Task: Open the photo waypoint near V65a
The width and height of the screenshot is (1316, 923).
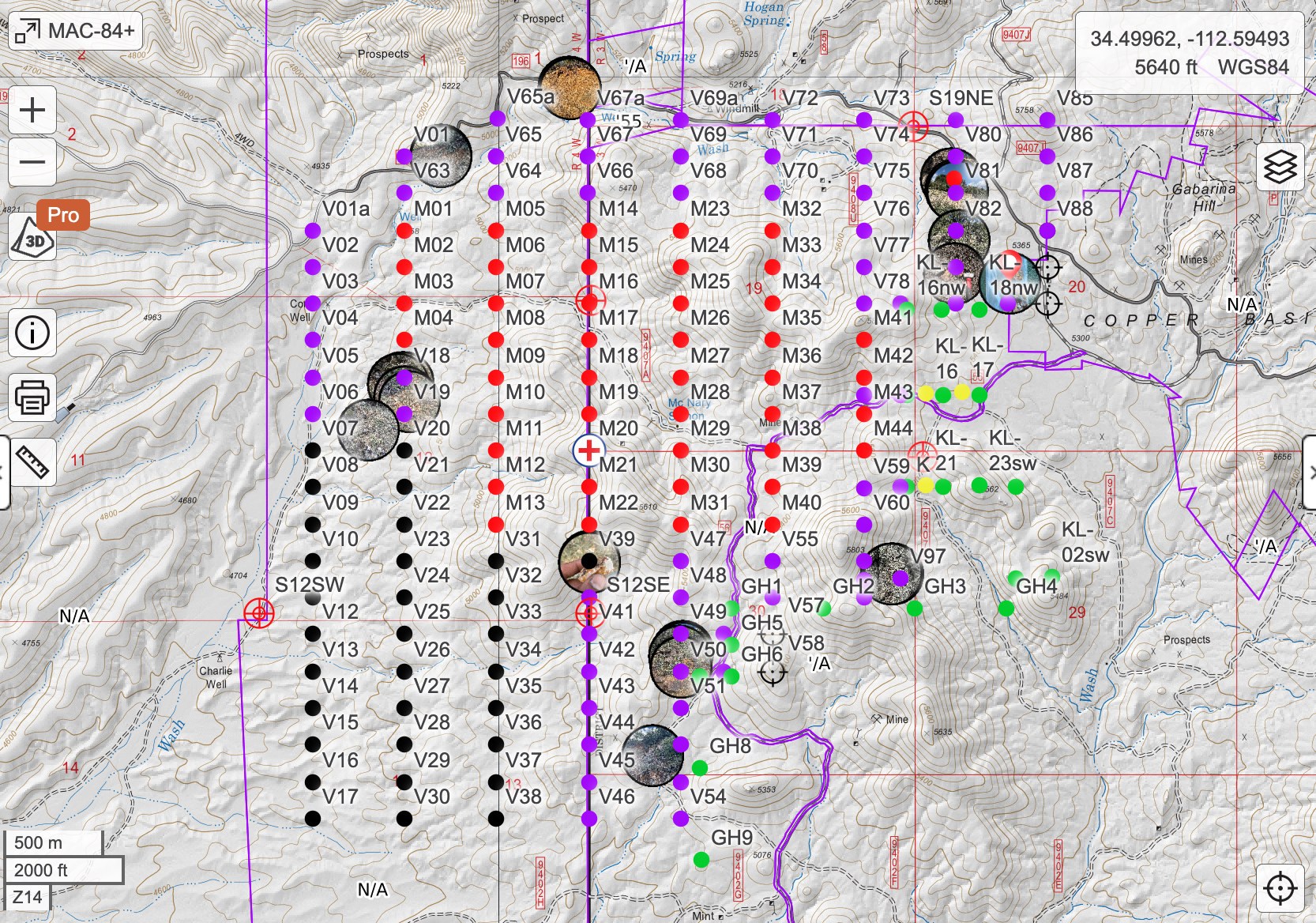Action: 570,88
